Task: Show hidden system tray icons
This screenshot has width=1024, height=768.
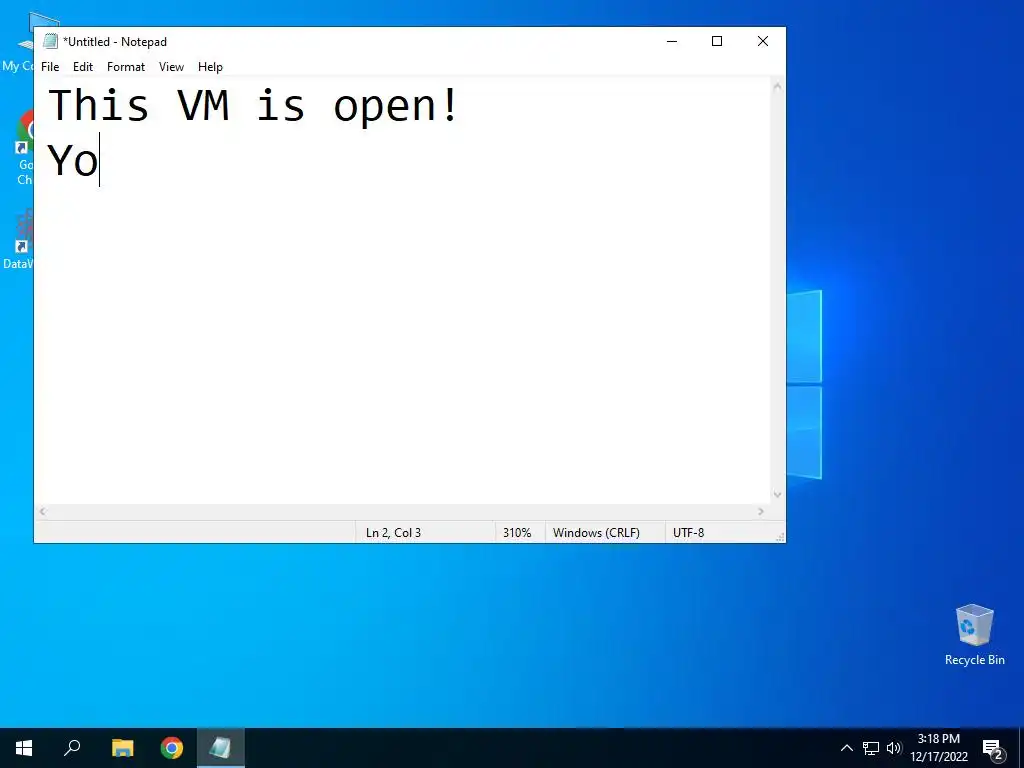Action: (x=846, y=748)
